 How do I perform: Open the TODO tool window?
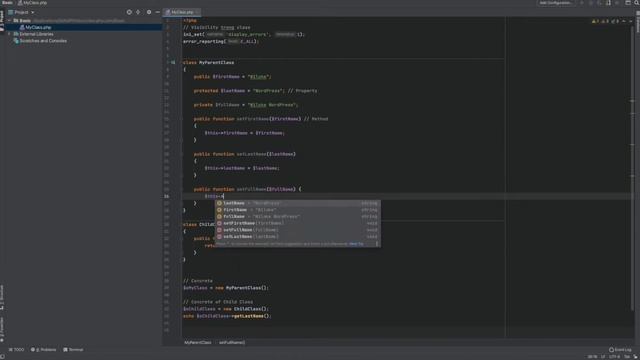point(16,350)
